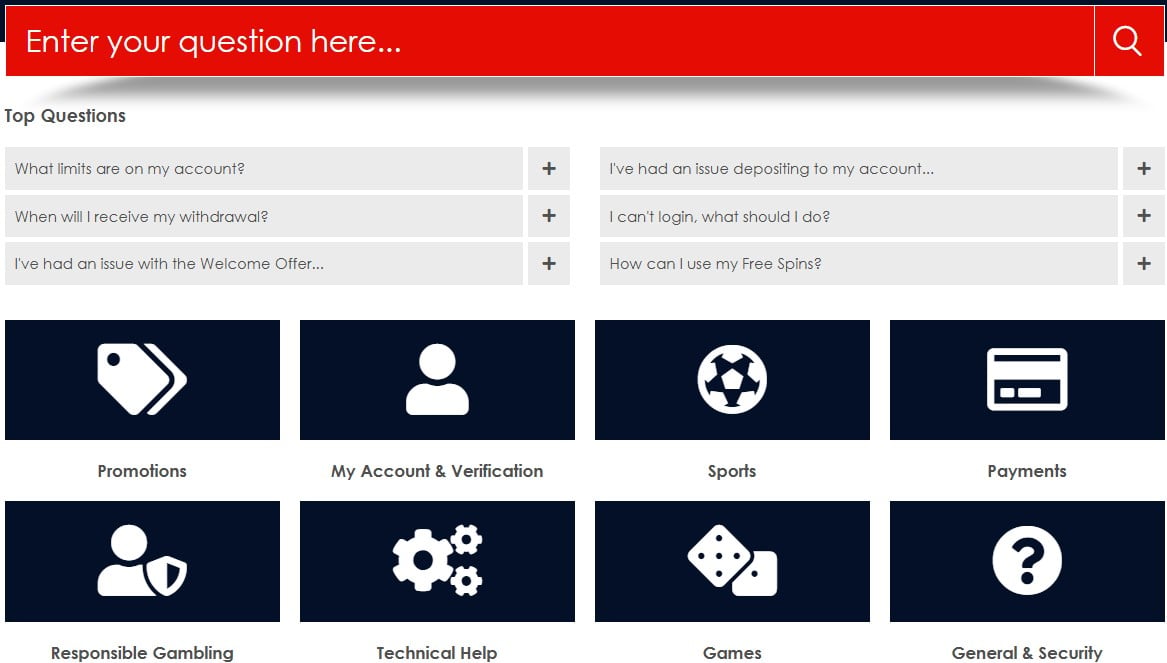The image size is (1167, 663).
Task: Open 'I've had an issue depositing to my account' question
Action: click(x=859, y=168)
